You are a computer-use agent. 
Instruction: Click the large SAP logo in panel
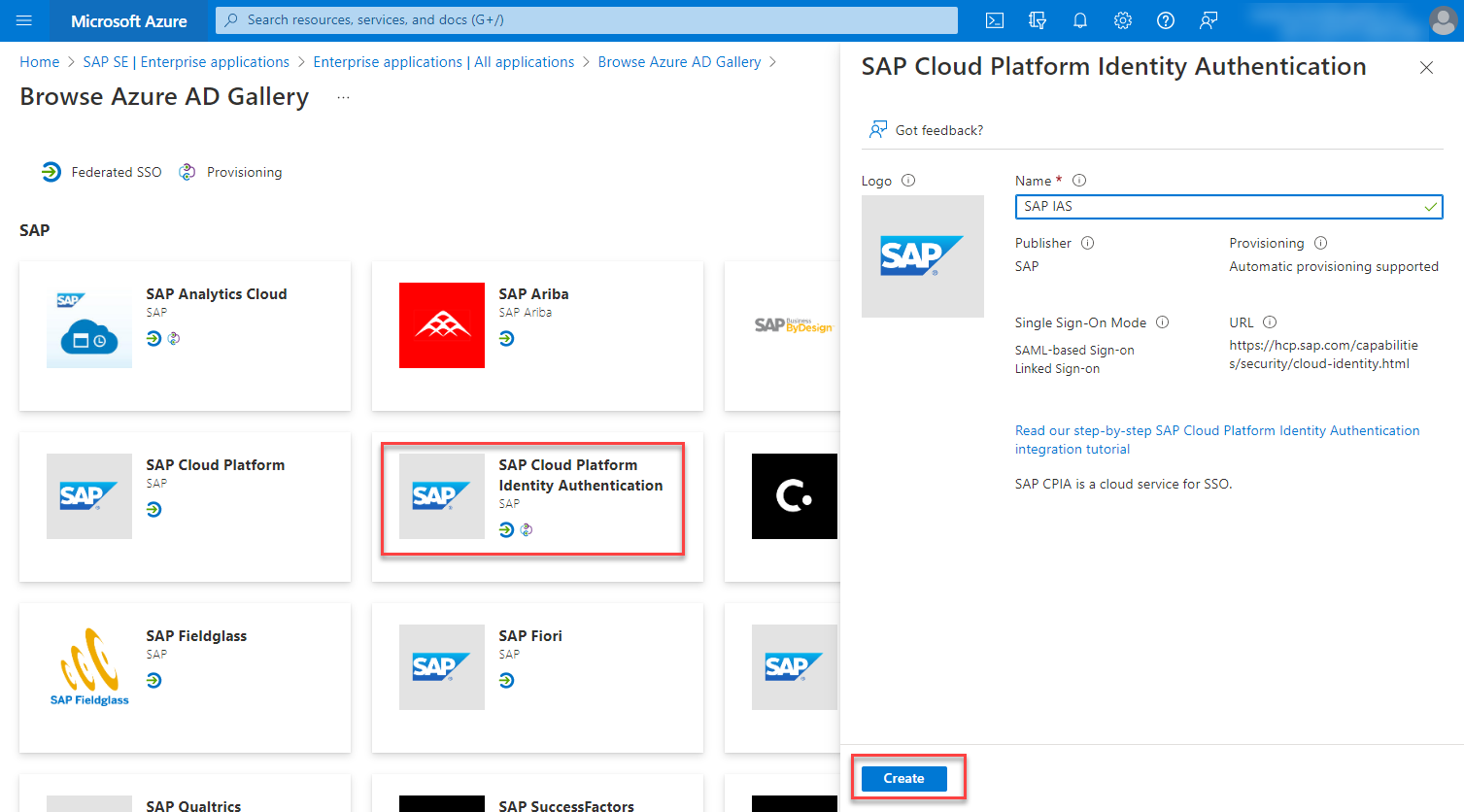pyautogui.click(x=923, y=256)
